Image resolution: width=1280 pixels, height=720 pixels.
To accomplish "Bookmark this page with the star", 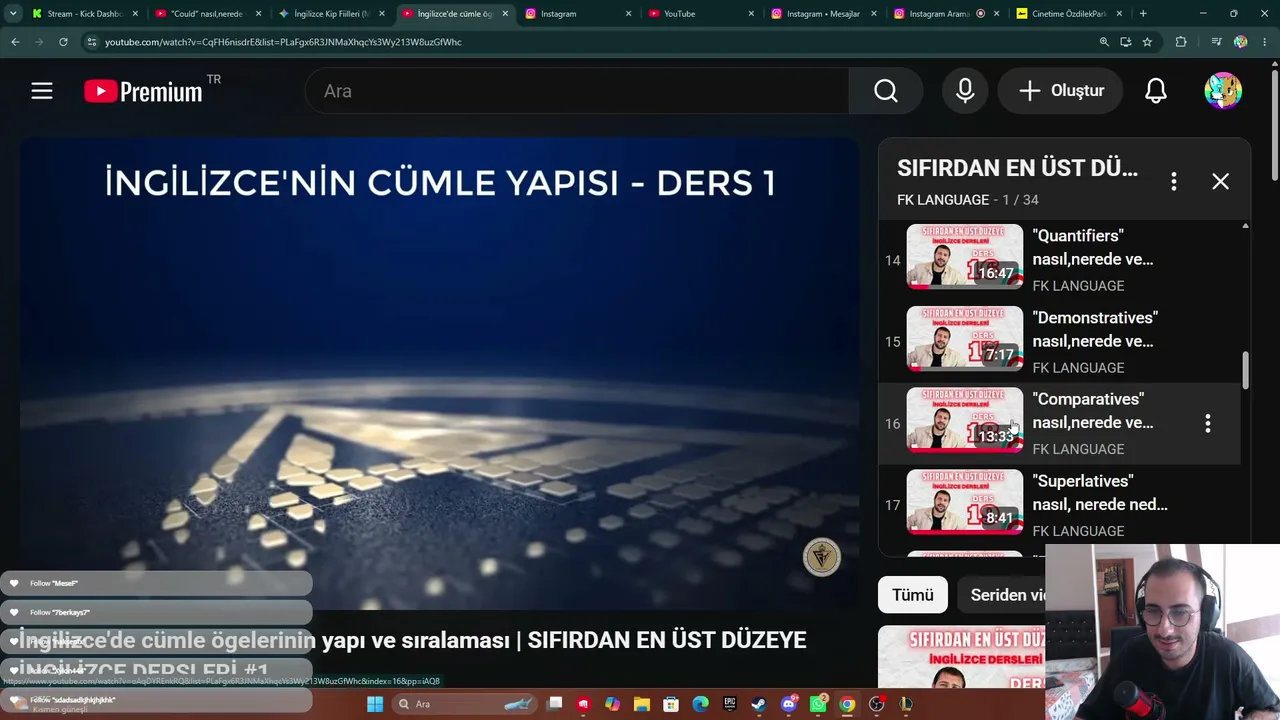I will tap(1147, 42).
